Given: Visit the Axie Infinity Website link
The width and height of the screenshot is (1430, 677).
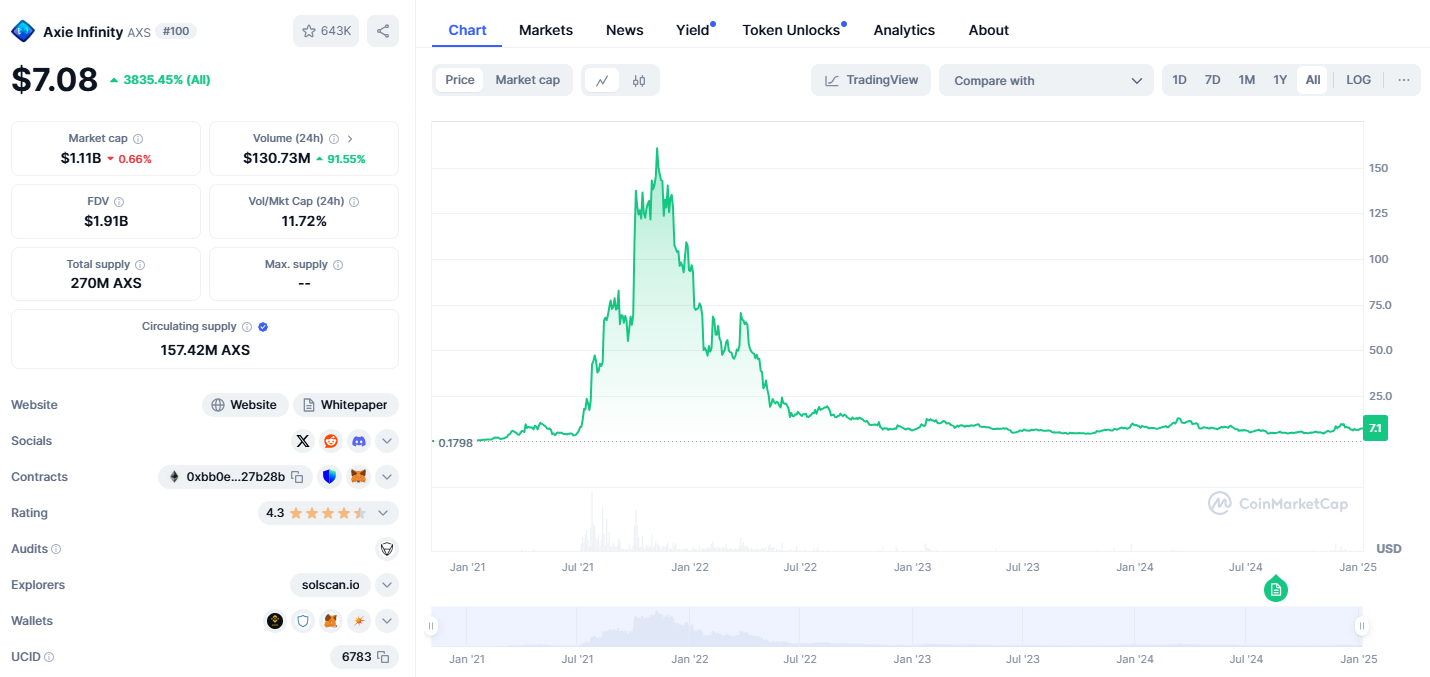Looking at the screenshot, I should [245, 405].
